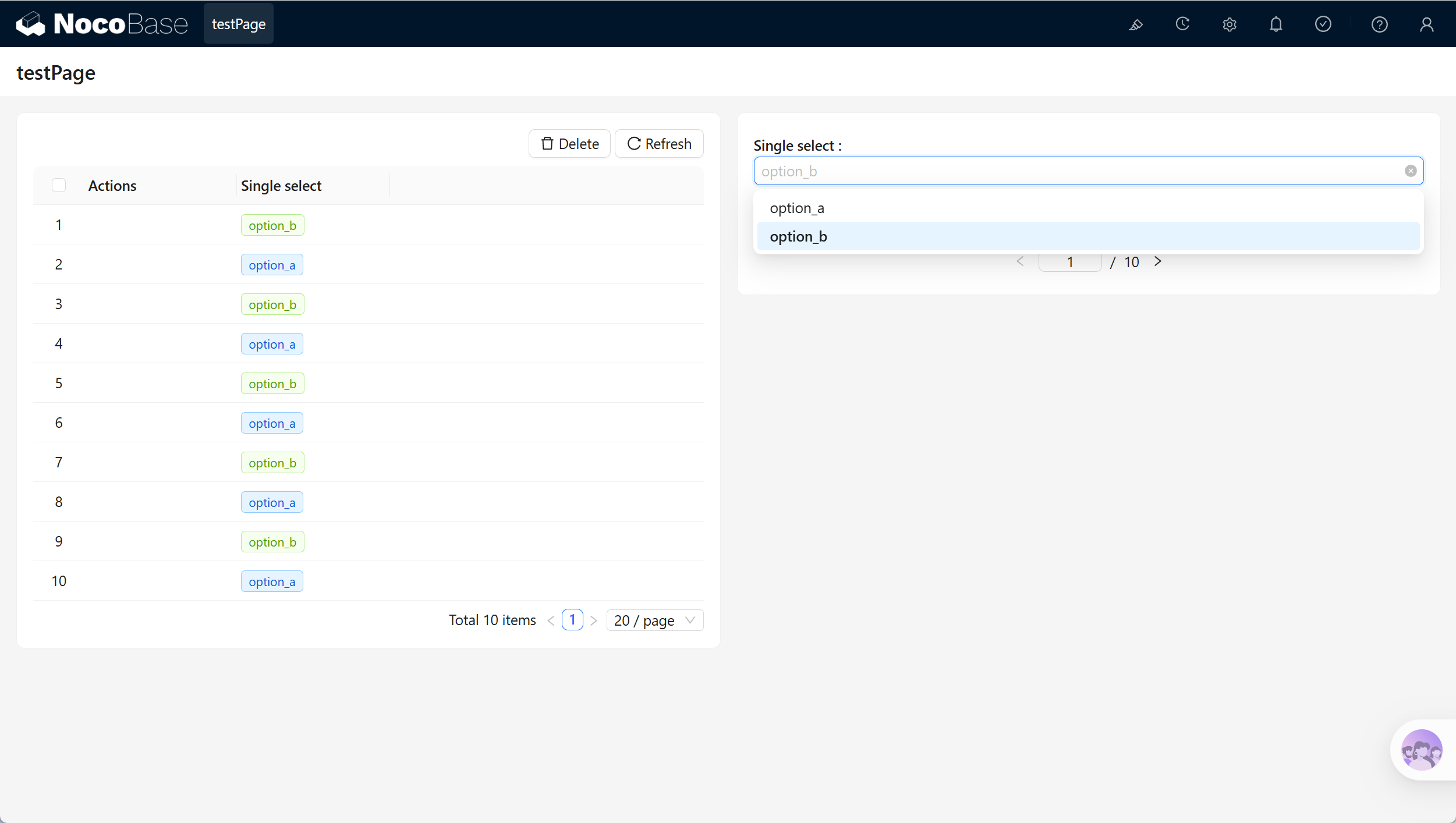Screen dimensions: 1456x823
Task: Click the Total 10 items label
Action: tap(493, 620)
